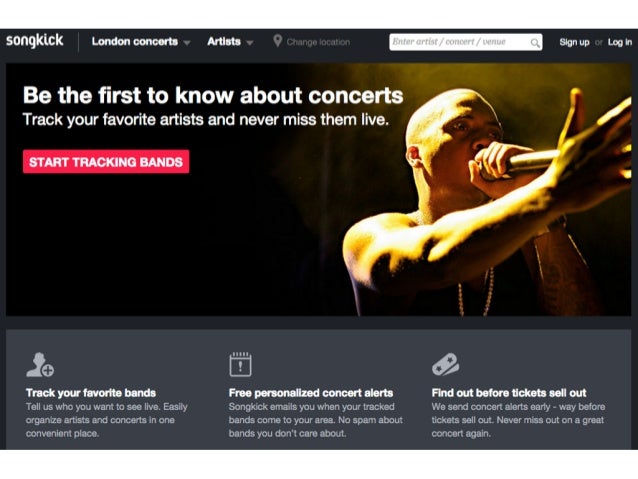638x479 pixels.
Task: Click the magnifying glass search icon
Action: coord(535,43)
